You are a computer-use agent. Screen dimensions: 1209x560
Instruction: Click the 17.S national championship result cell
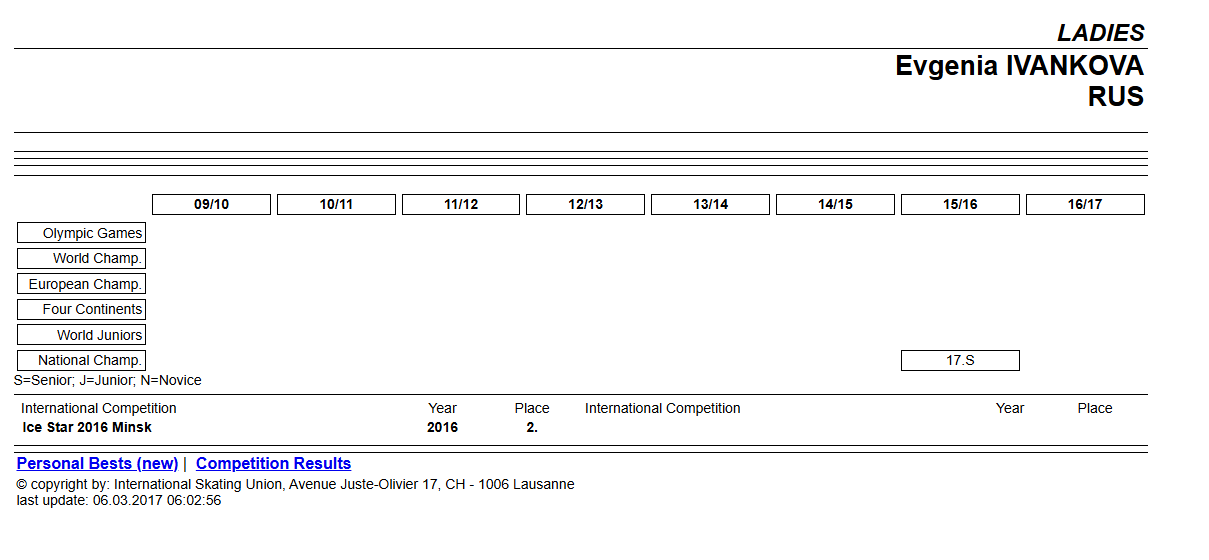[x=960, y=361]
